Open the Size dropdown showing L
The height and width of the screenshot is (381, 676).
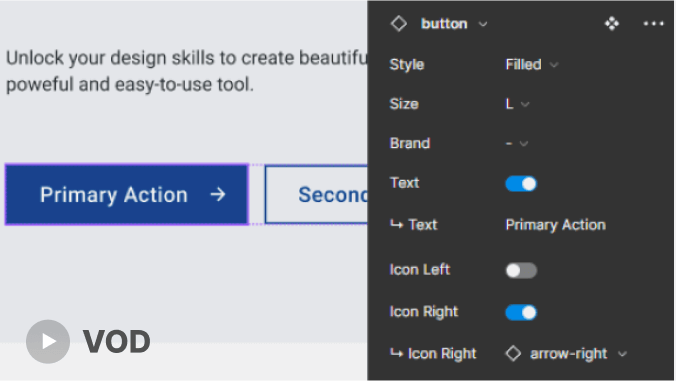tap(517, 104)
